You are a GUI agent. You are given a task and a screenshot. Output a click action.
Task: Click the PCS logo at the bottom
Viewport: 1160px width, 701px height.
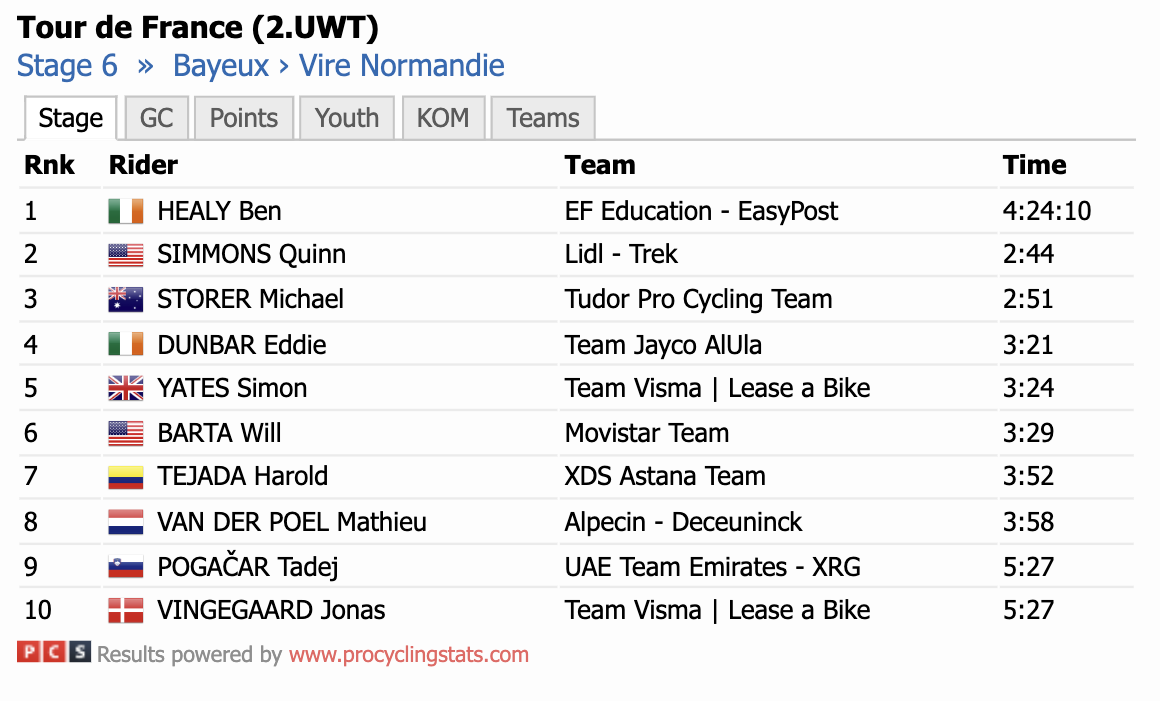[54, 652]
